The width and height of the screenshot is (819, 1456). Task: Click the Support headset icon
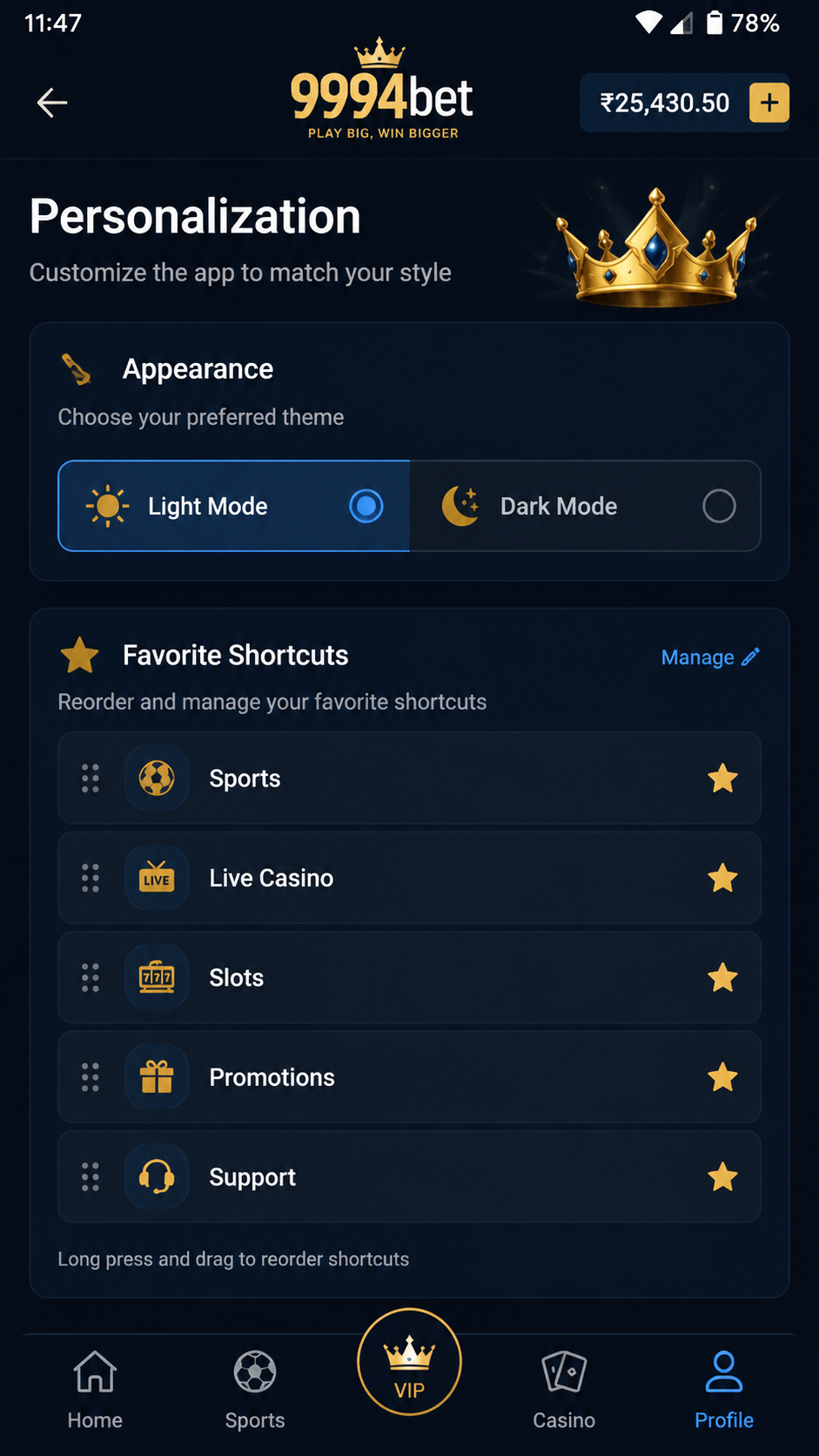[x=157, y=1177]
